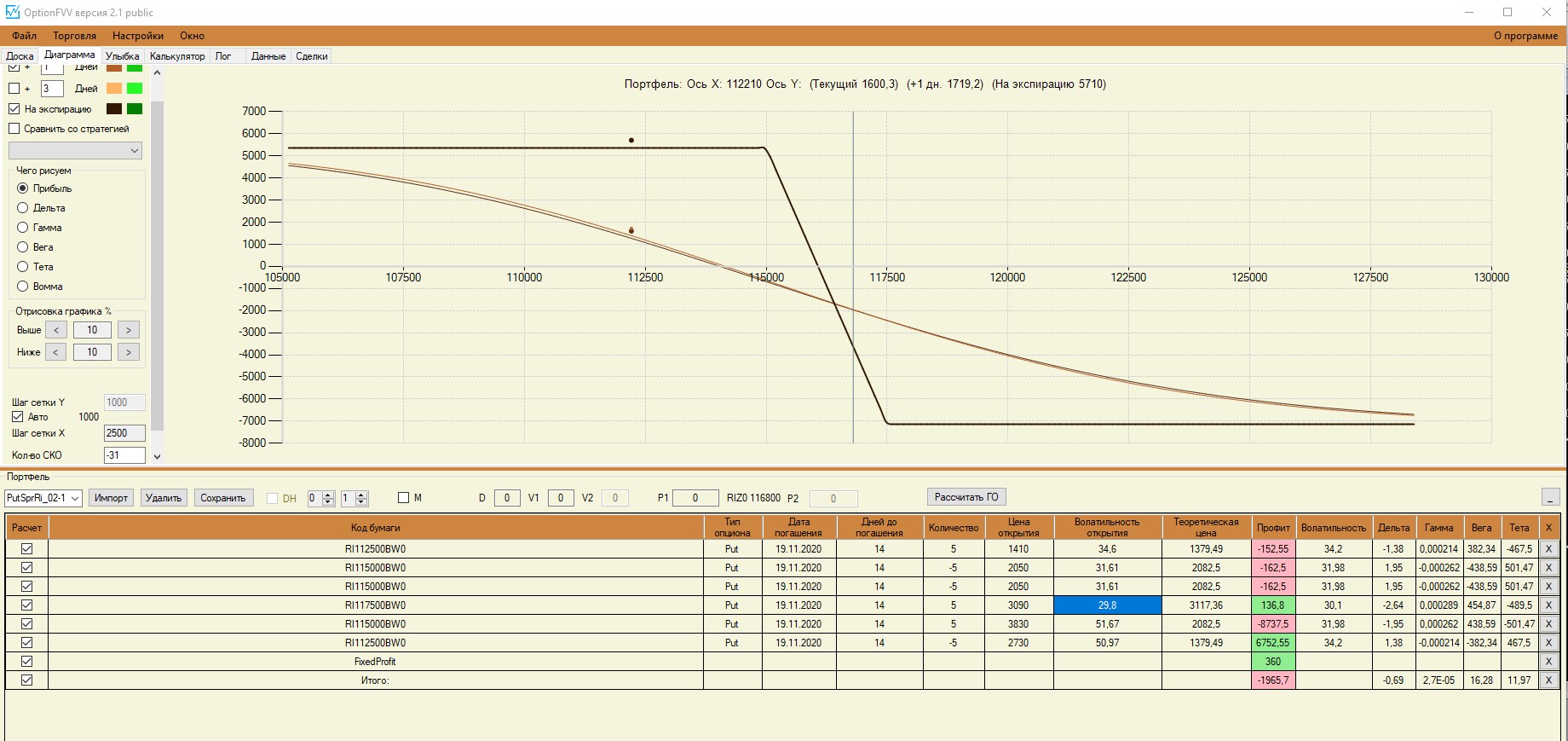Click the dark brown На экспирацию swatch
Screen dimensions: 1568x741
click(114, 109)
